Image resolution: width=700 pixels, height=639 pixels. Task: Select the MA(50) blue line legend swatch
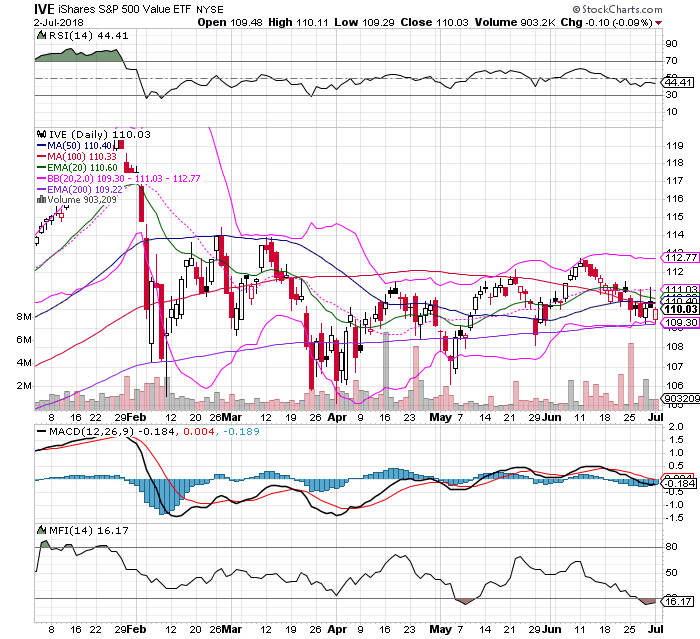(x=42, y=146)
